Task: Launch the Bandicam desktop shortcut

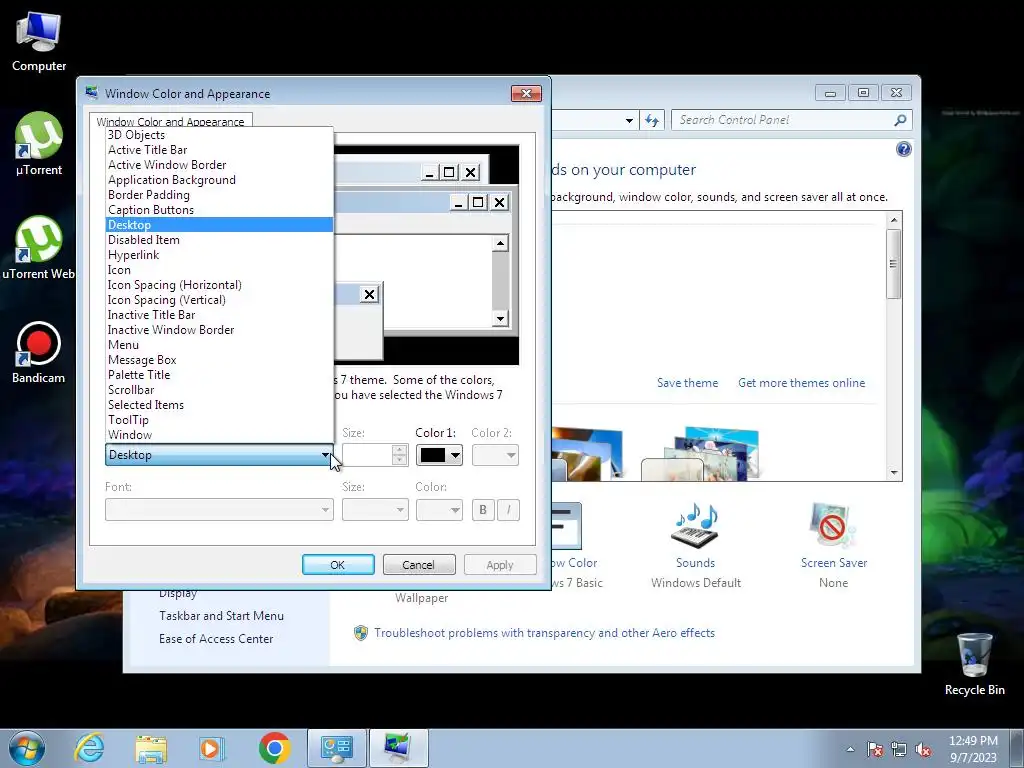Action: [39, 353]
